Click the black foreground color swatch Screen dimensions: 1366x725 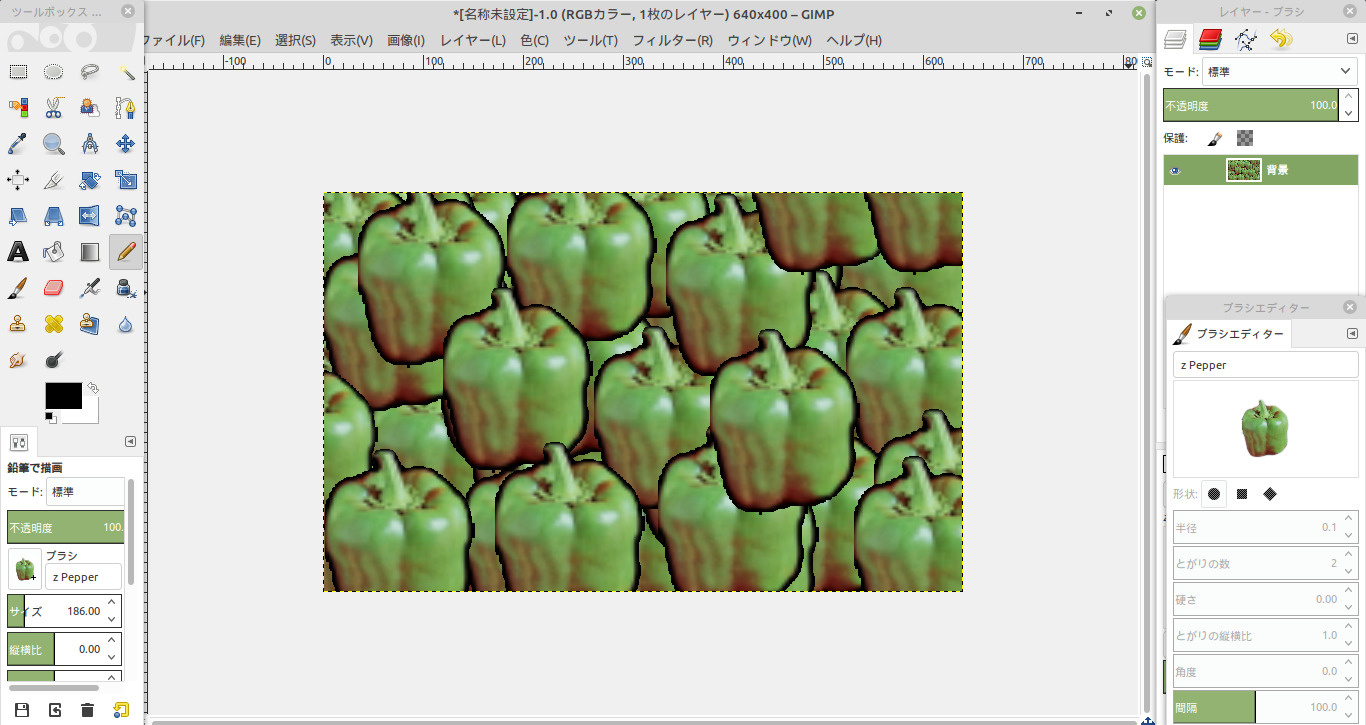coord(63,395)
